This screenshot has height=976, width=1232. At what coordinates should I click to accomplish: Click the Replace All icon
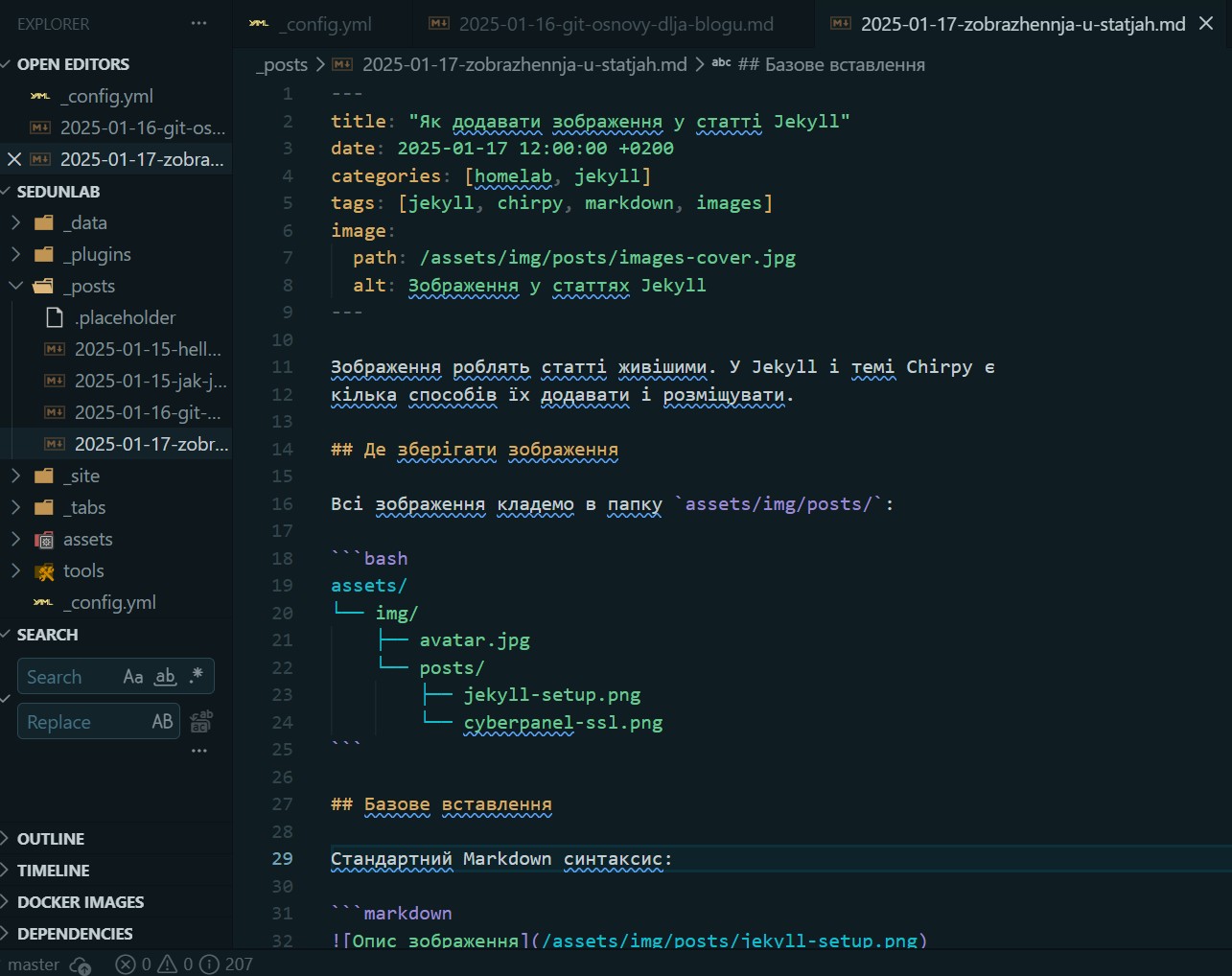[200, 721]
